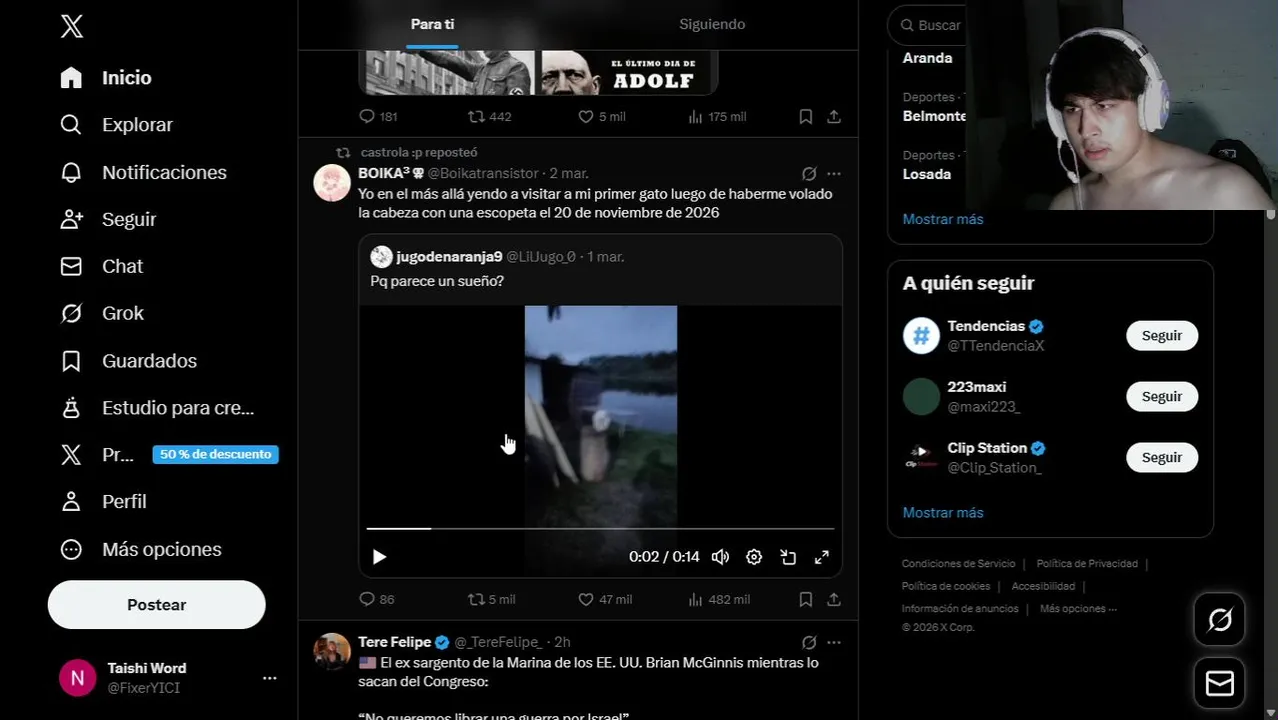Follow 223maxi account

[x=1162, y=397]
